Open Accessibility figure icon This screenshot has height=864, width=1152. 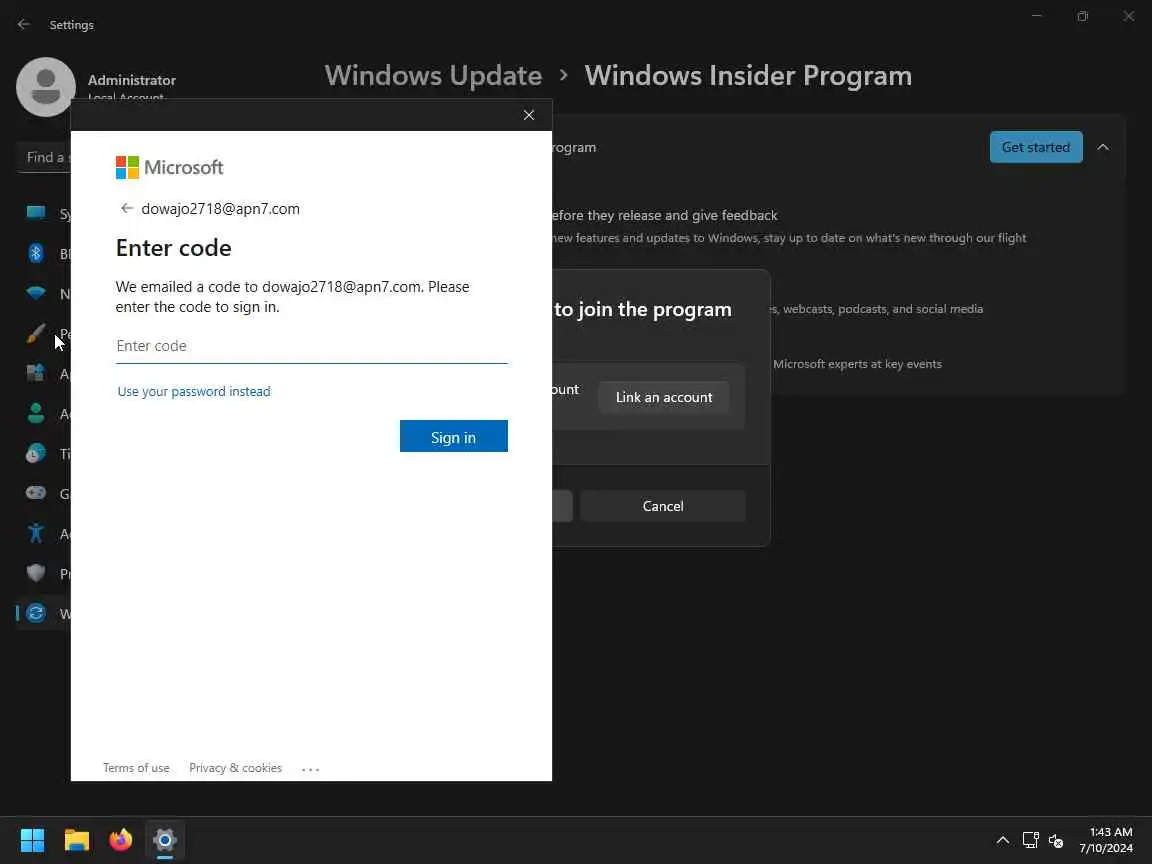click(x=35, y=533)
